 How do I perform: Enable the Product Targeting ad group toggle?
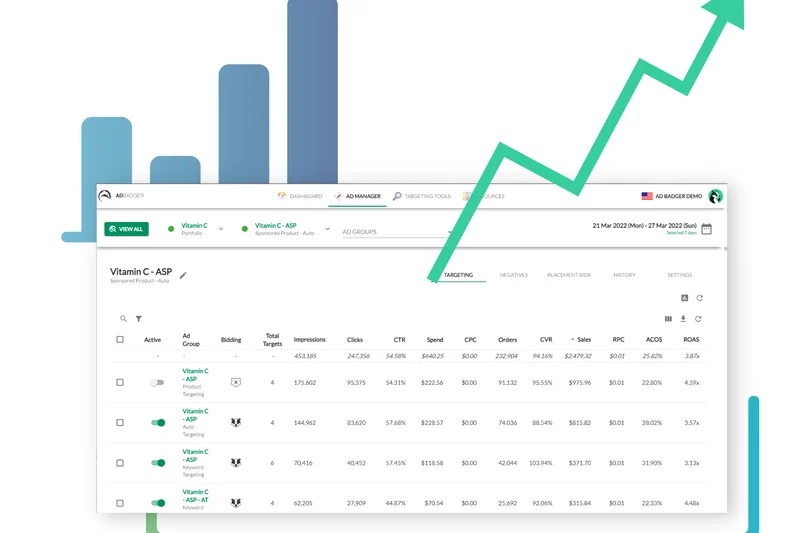(157, 383)
